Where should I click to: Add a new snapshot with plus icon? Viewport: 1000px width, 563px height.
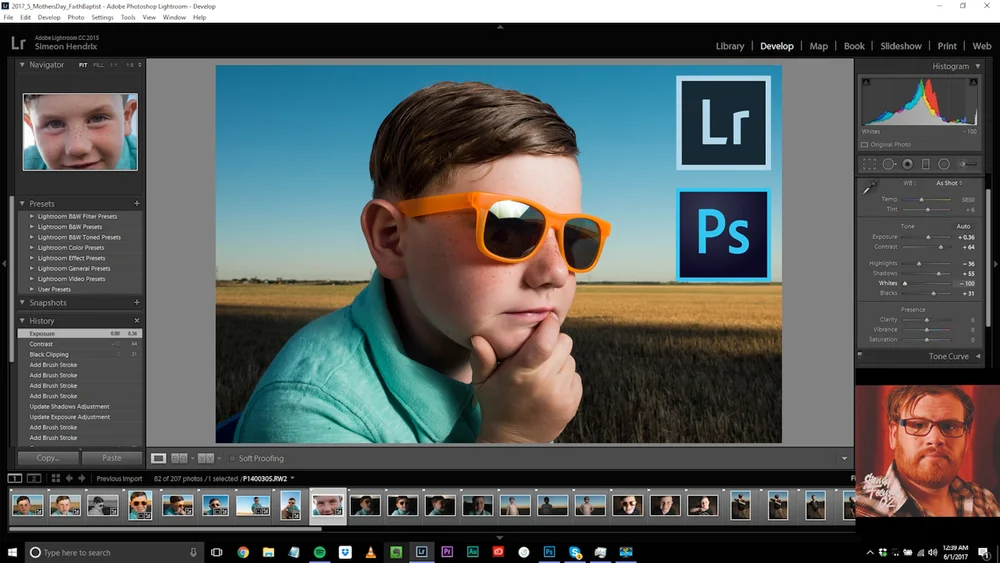136,302
